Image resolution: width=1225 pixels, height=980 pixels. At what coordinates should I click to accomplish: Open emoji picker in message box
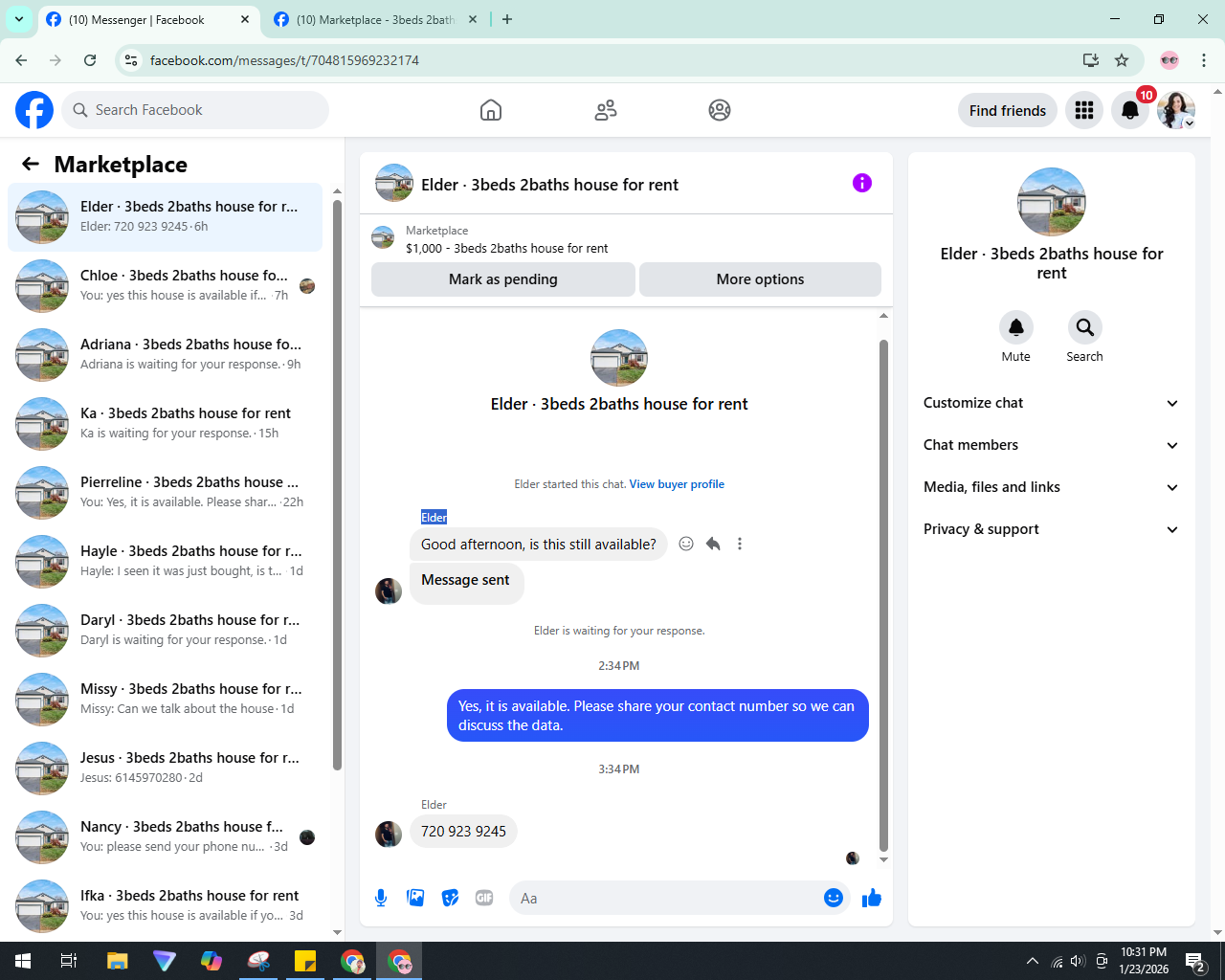834,898
